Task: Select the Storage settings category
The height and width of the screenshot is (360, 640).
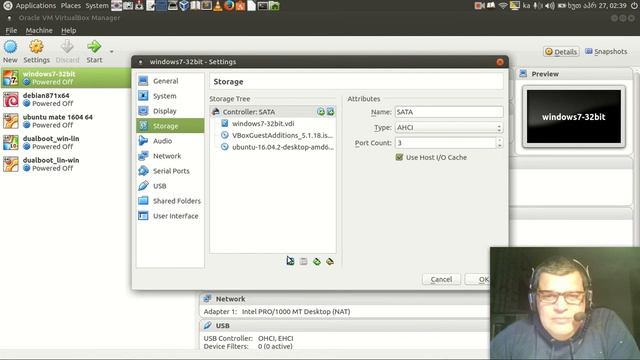Action: [170, 126]
